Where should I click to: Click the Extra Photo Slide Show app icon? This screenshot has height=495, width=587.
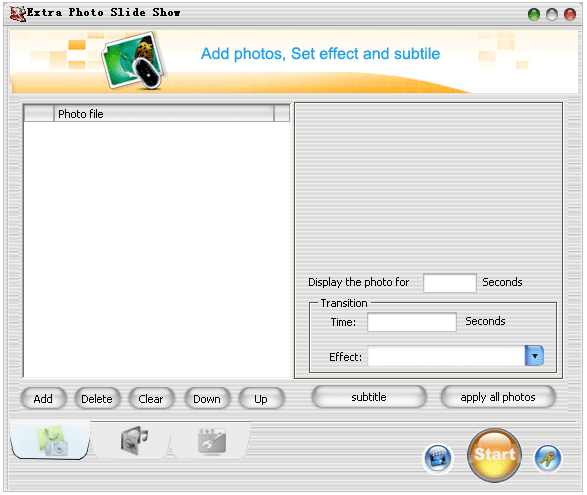17,13
